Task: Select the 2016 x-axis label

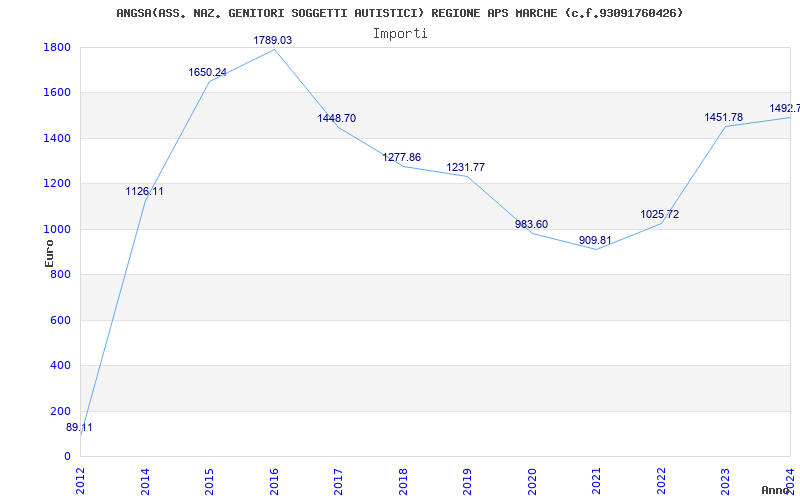Action: (x=274, y=481)
